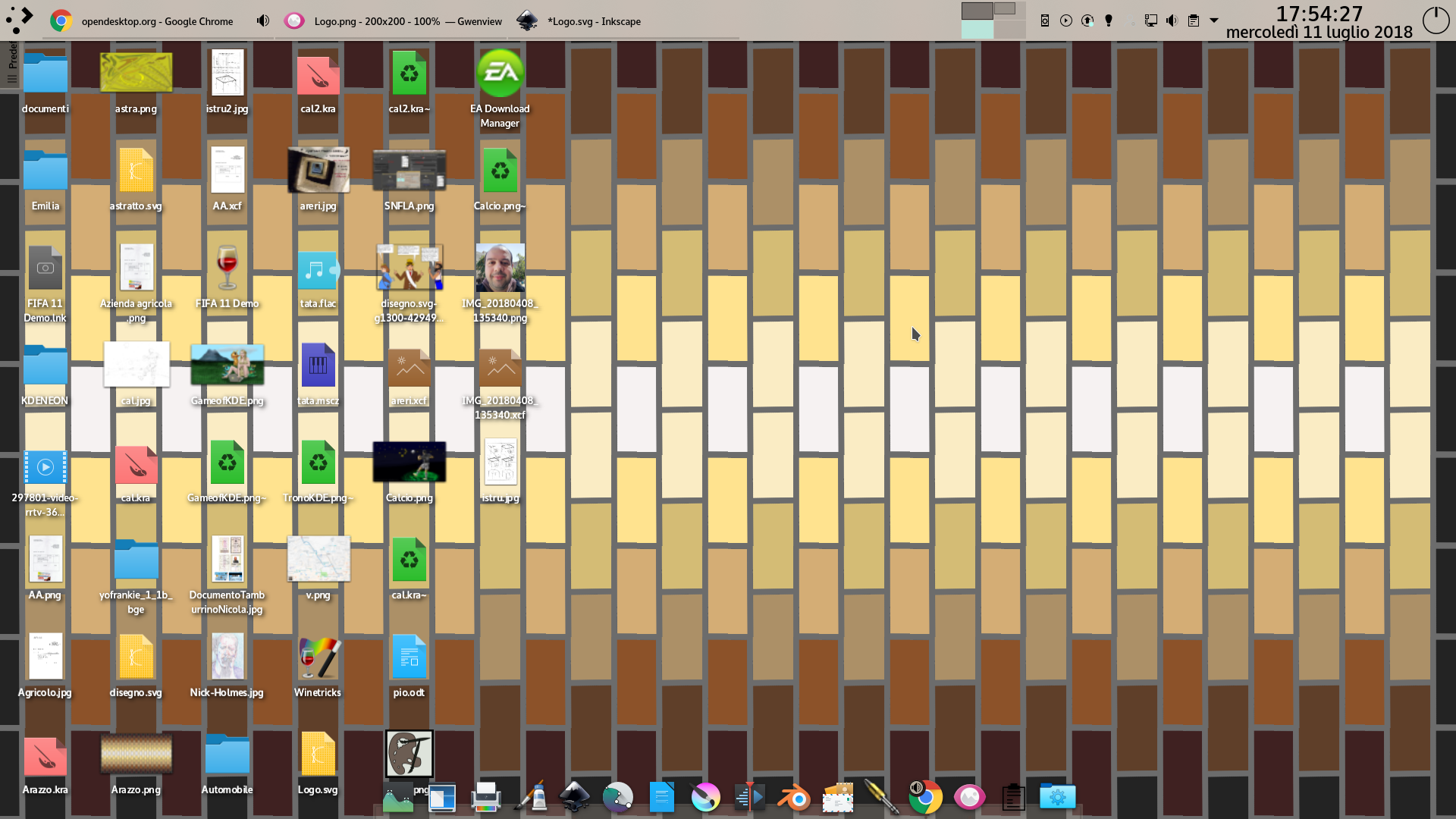Select the Logo.svg file
Viewport: 1456px width, 819px height.
(318, 763)
